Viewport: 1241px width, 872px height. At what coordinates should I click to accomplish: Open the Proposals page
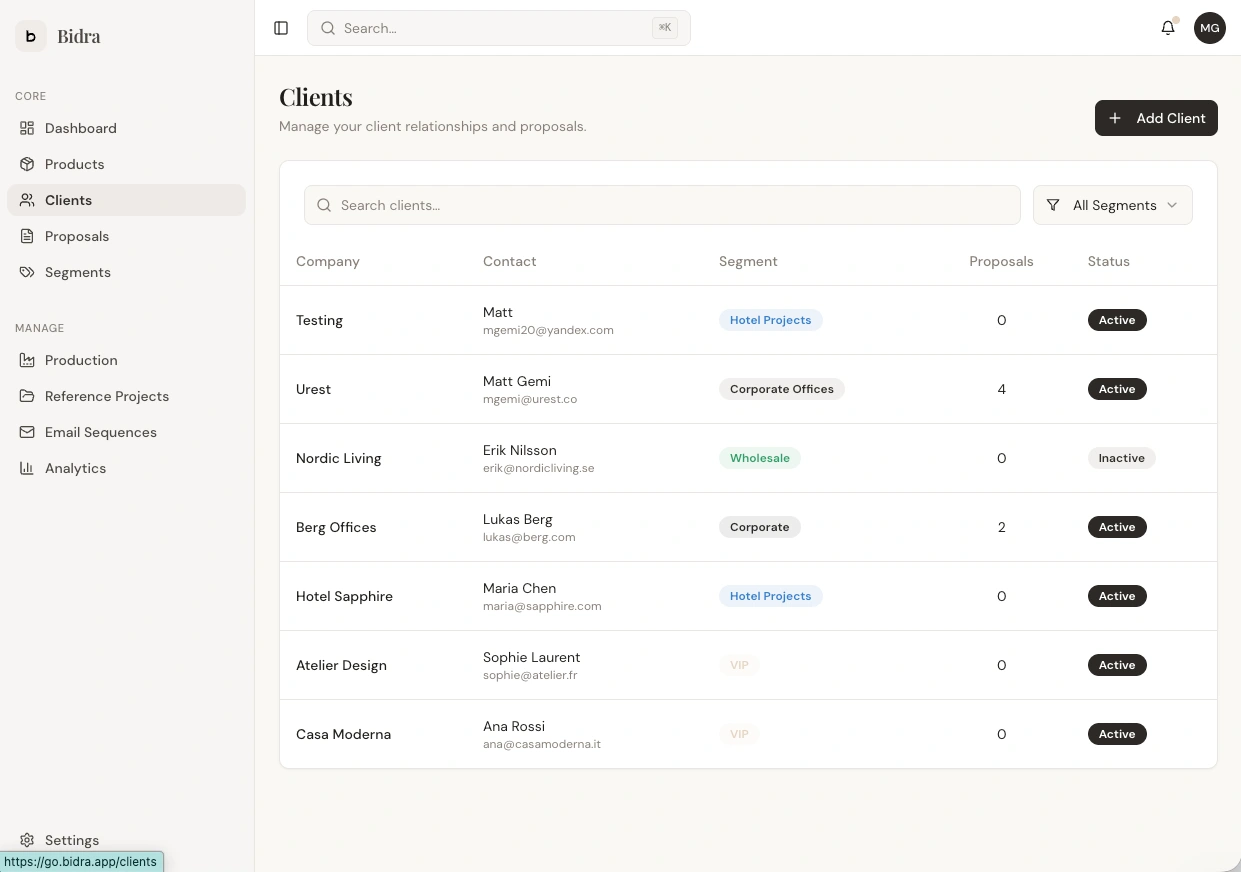pyautogui.click(x=77, y=236)
